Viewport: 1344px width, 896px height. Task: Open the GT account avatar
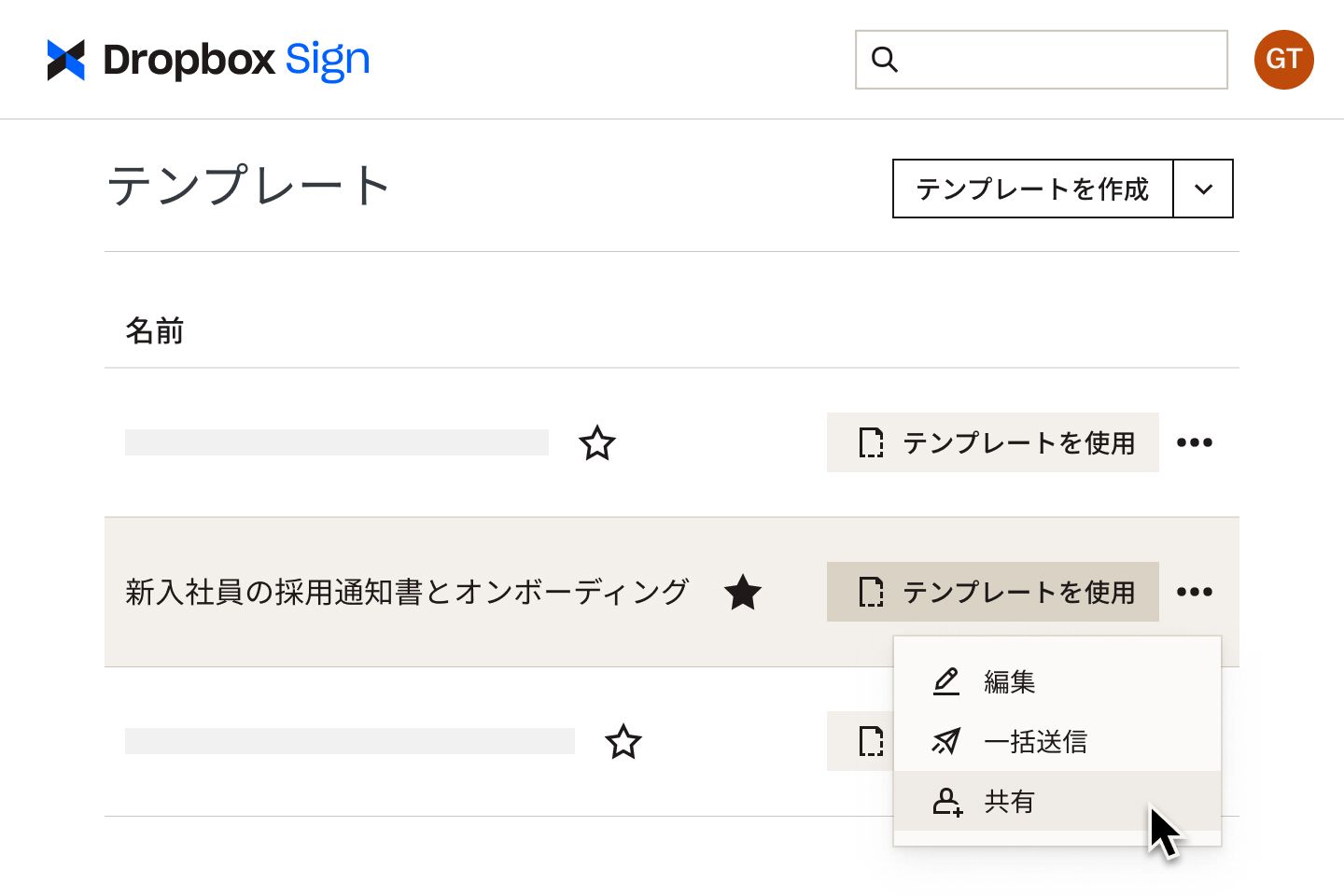point(1283,59)
